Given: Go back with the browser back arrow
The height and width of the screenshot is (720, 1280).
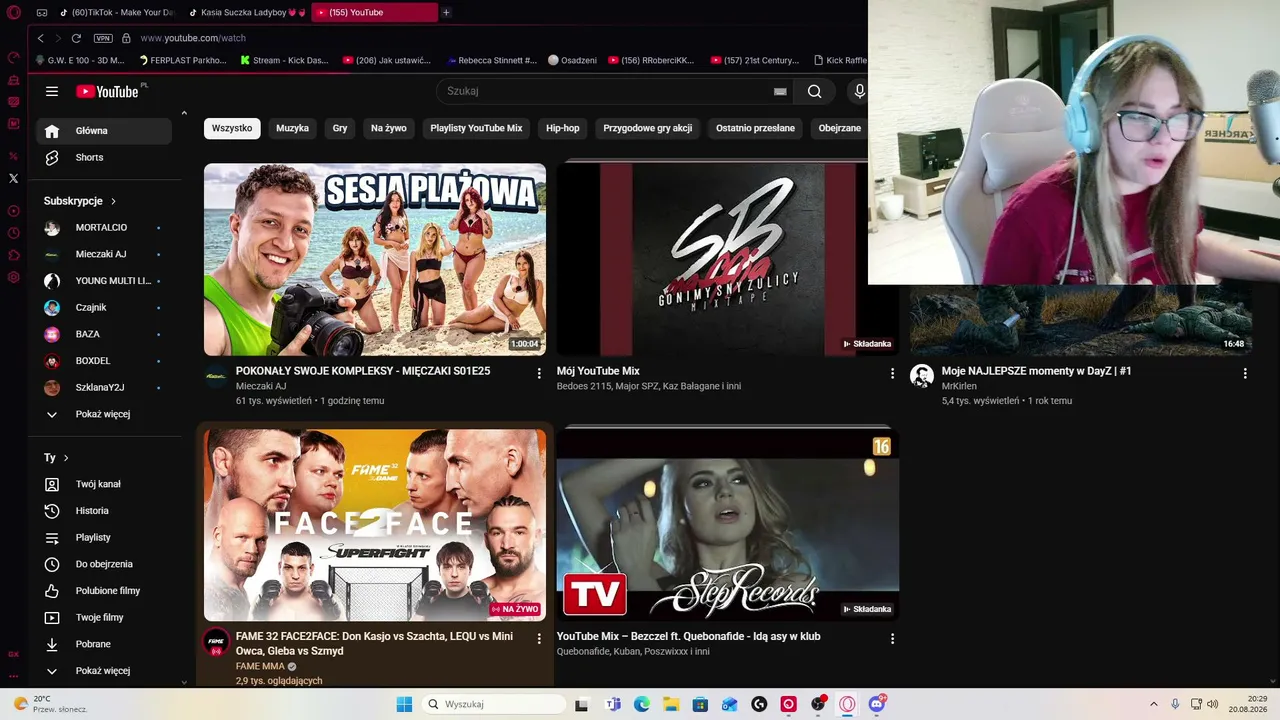Looking at the screenshot, I should [x=40, y=38].
